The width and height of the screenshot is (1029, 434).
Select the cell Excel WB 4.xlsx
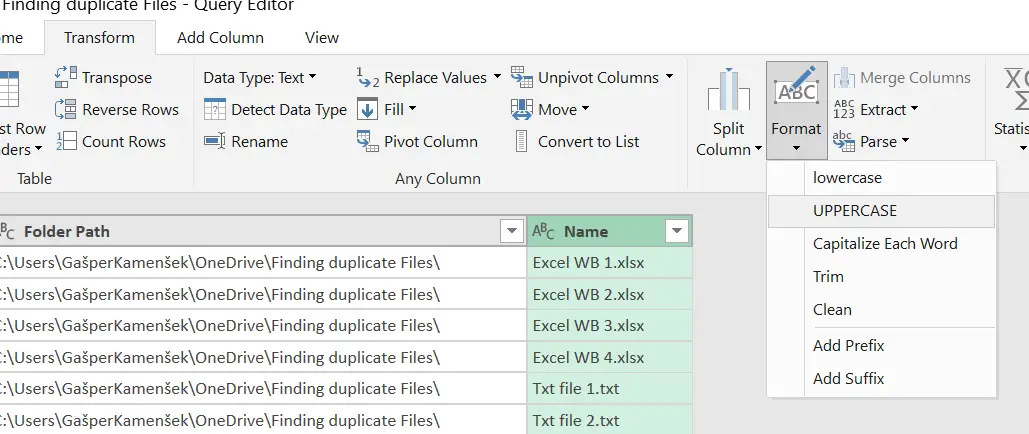[610, 357]
